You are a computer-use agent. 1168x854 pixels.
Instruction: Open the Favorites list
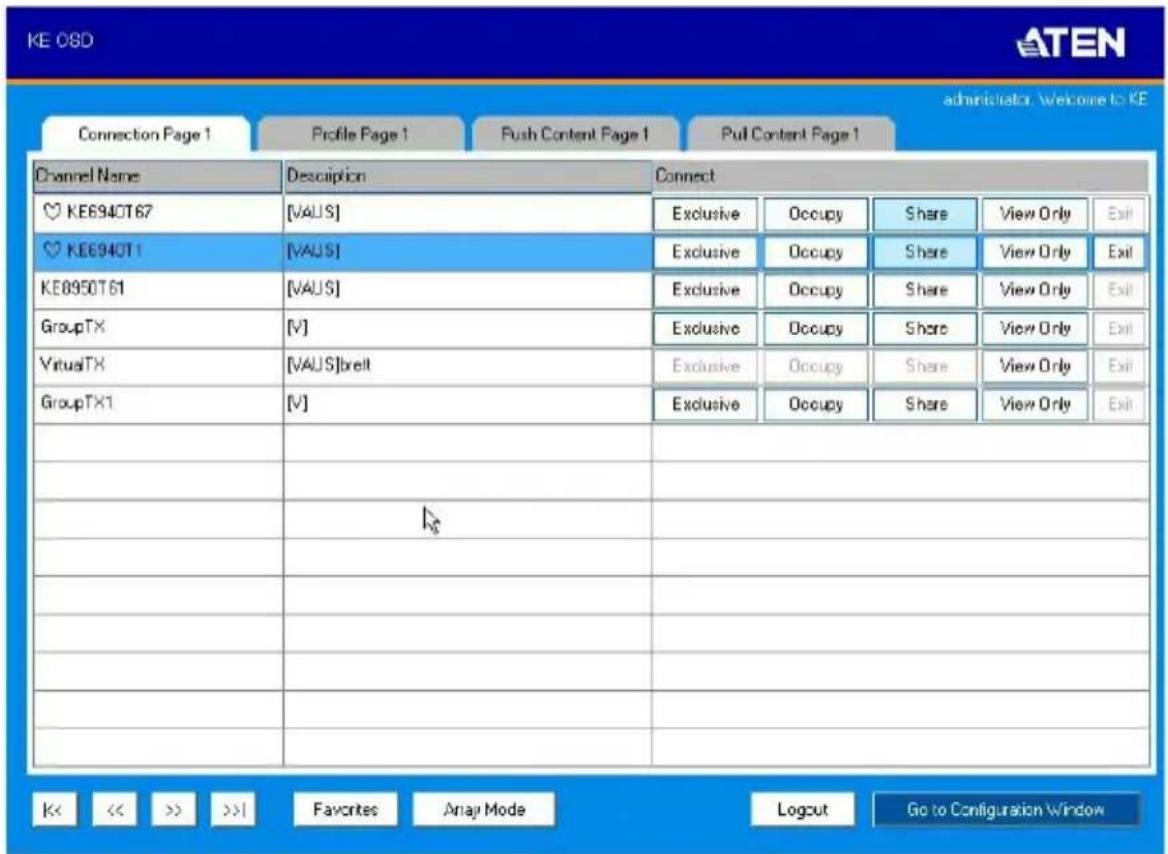(x=346, y=810)
